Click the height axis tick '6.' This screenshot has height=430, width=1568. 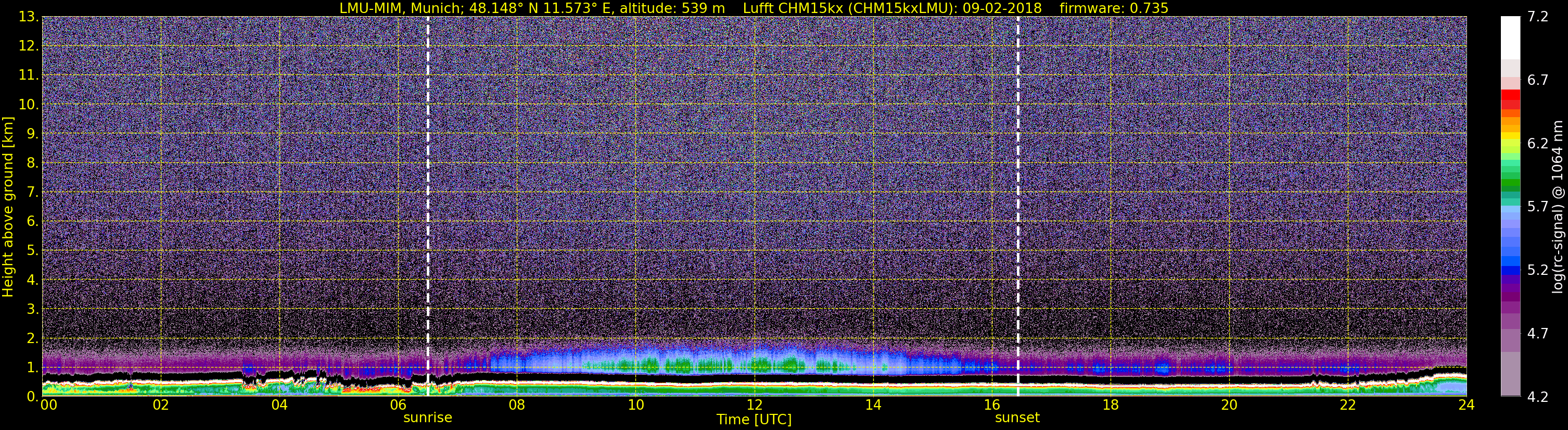[x=32, y=221]
